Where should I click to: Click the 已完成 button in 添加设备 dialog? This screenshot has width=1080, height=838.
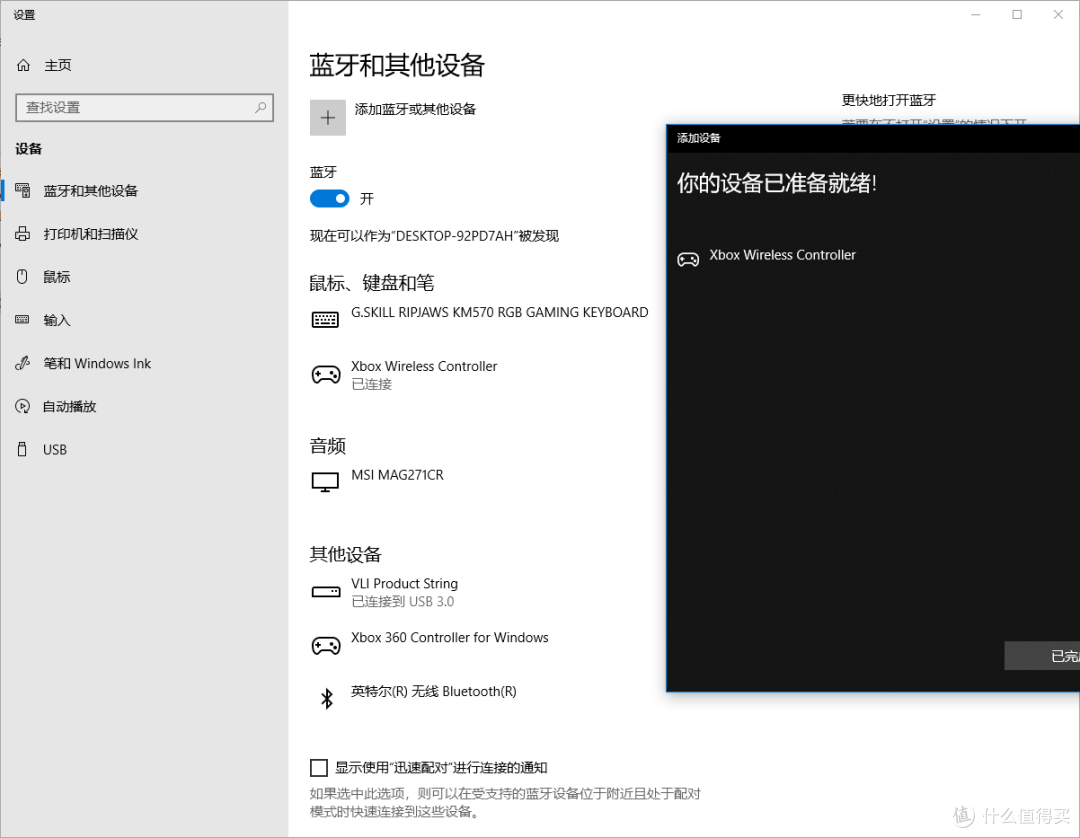[x=1042, y=656]
